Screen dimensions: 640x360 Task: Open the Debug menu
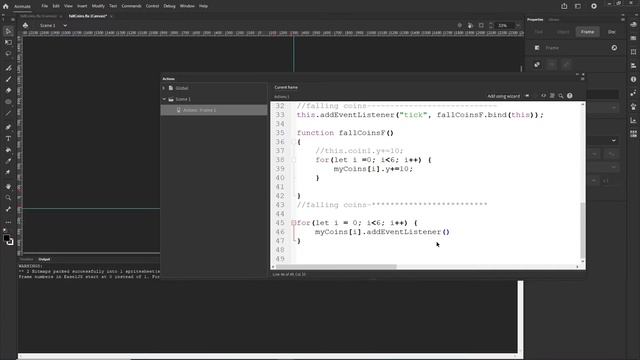169,6
